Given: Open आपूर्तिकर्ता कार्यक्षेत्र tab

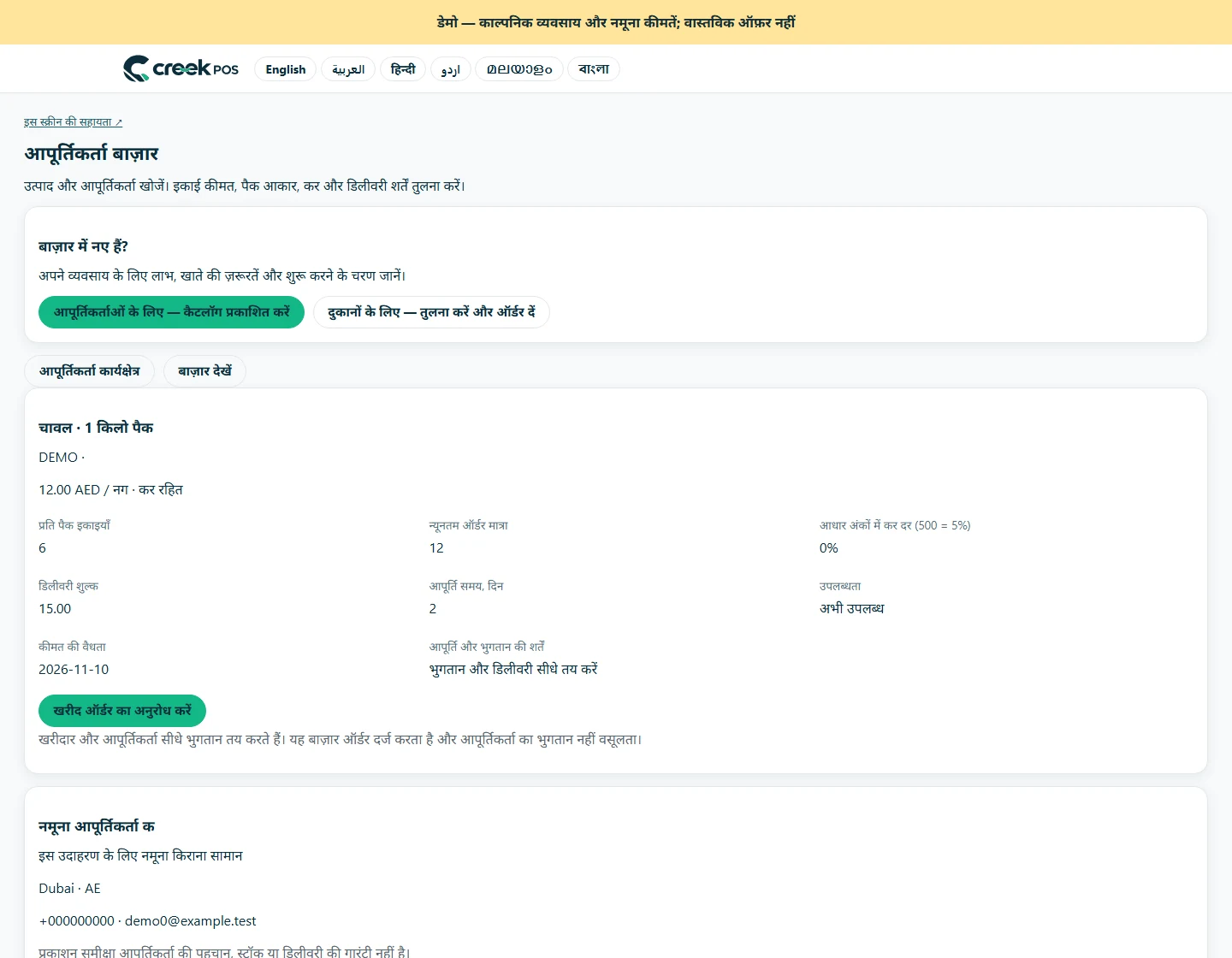Looking at the screenshot, I should point(89,371).
